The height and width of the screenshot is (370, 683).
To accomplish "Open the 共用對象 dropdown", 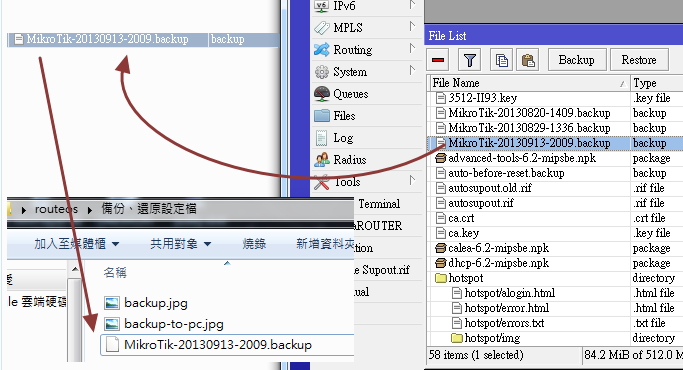I will click(x=181, y=244).
